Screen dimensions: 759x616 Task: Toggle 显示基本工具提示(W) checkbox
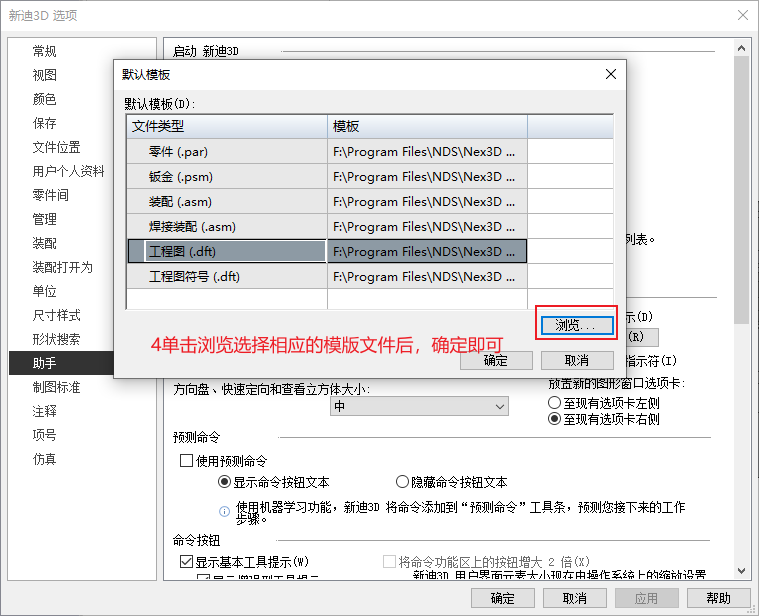186,562
